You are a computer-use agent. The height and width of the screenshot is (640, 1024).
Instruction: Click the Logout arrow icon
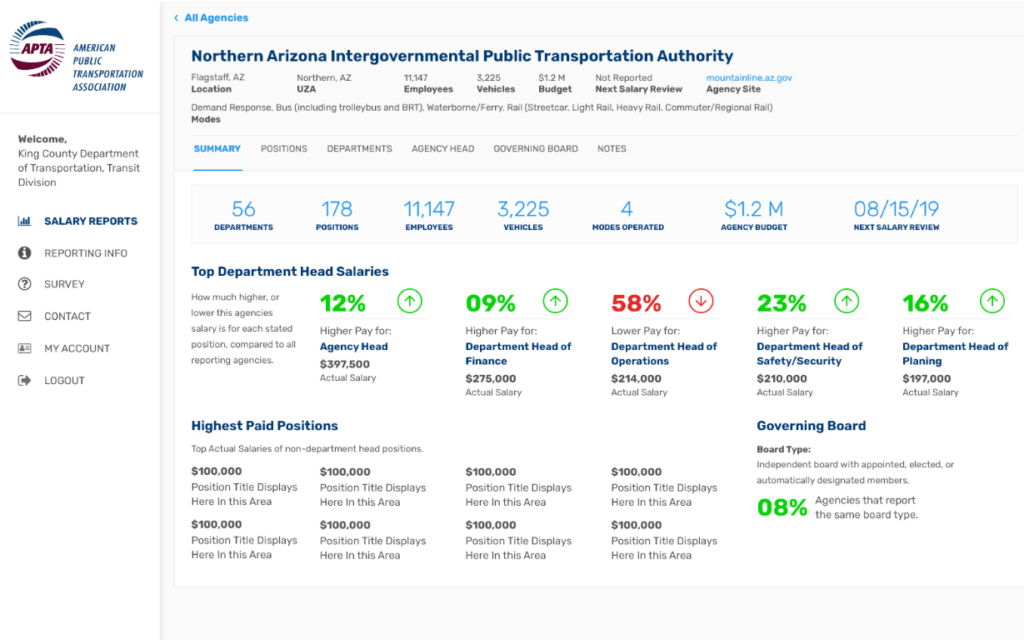(24, 380)
